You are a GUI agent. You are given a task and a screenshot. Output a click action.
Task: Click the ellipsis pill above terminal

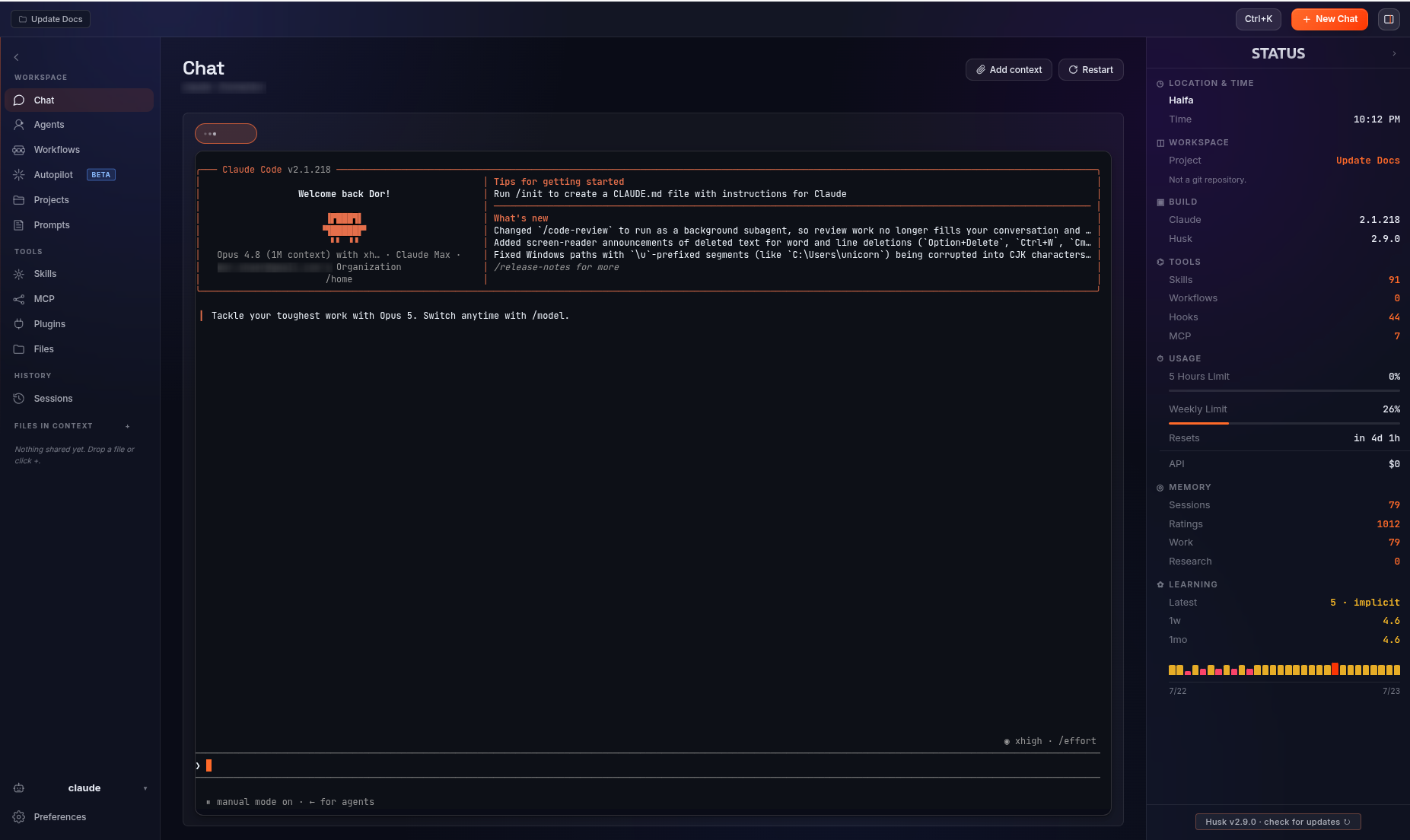tap(226, 134)
